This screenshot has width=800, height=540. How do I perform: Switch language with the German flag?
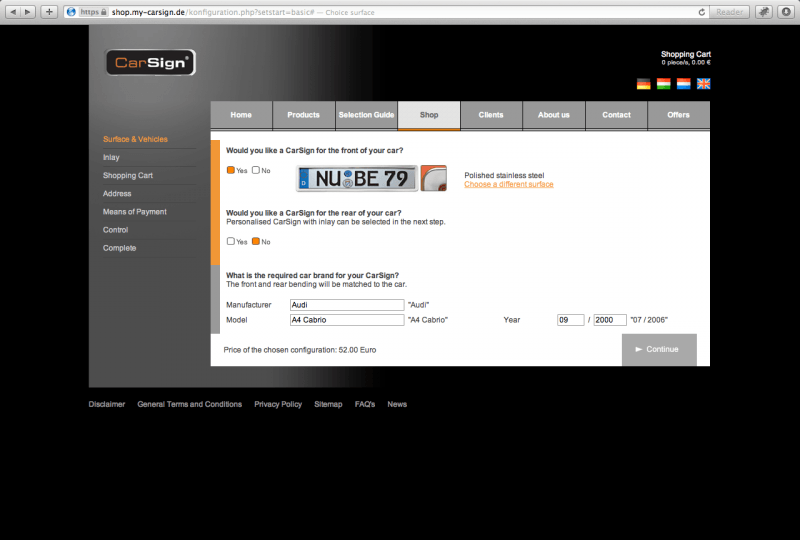[643, 84]
